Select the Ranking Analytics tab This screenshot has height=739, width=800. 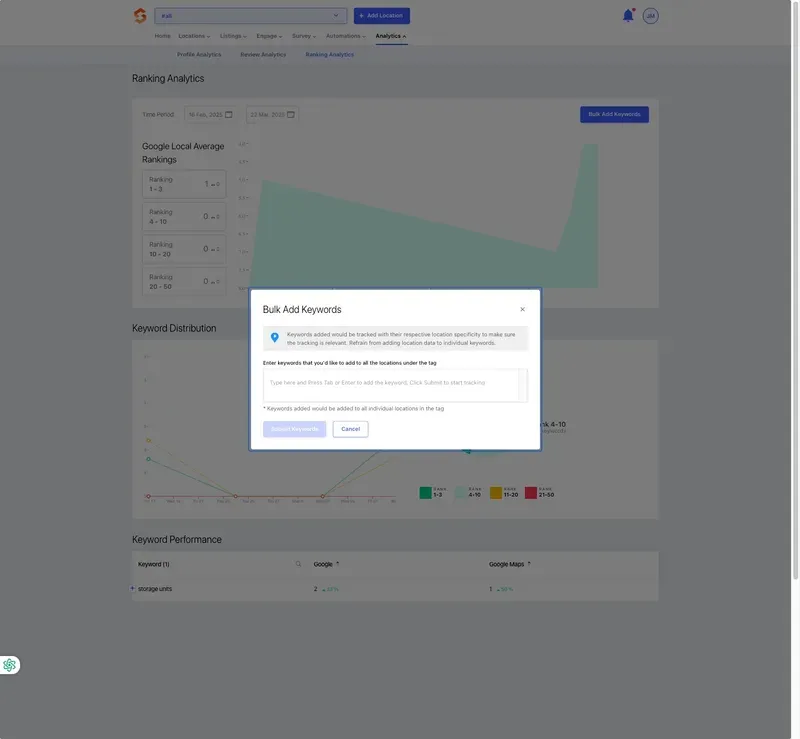tap(330, 55)
